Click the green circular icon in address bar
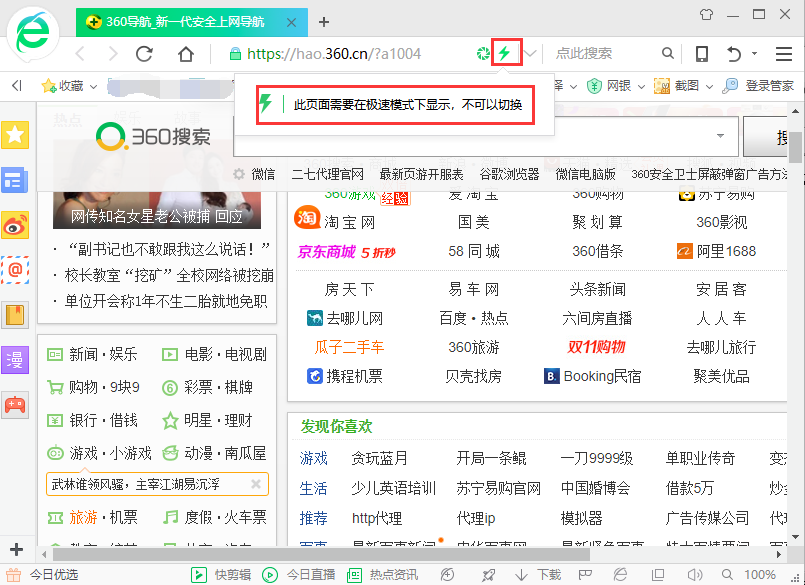The width and height of the screenshot is (805, 585). [483, 53]
